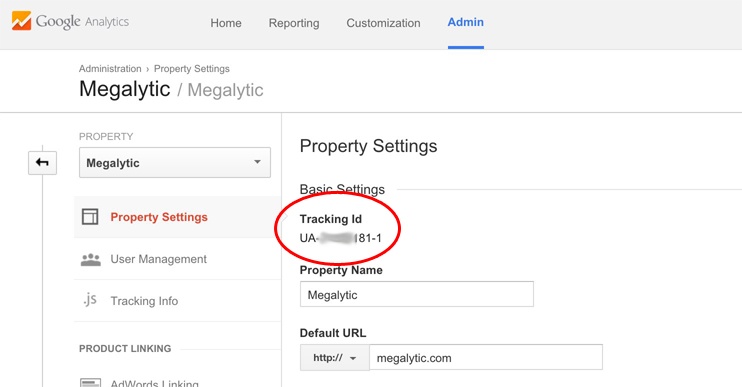Open Tracking Info in the sidebar
This screenshot has height=387, width=742.
144,301
